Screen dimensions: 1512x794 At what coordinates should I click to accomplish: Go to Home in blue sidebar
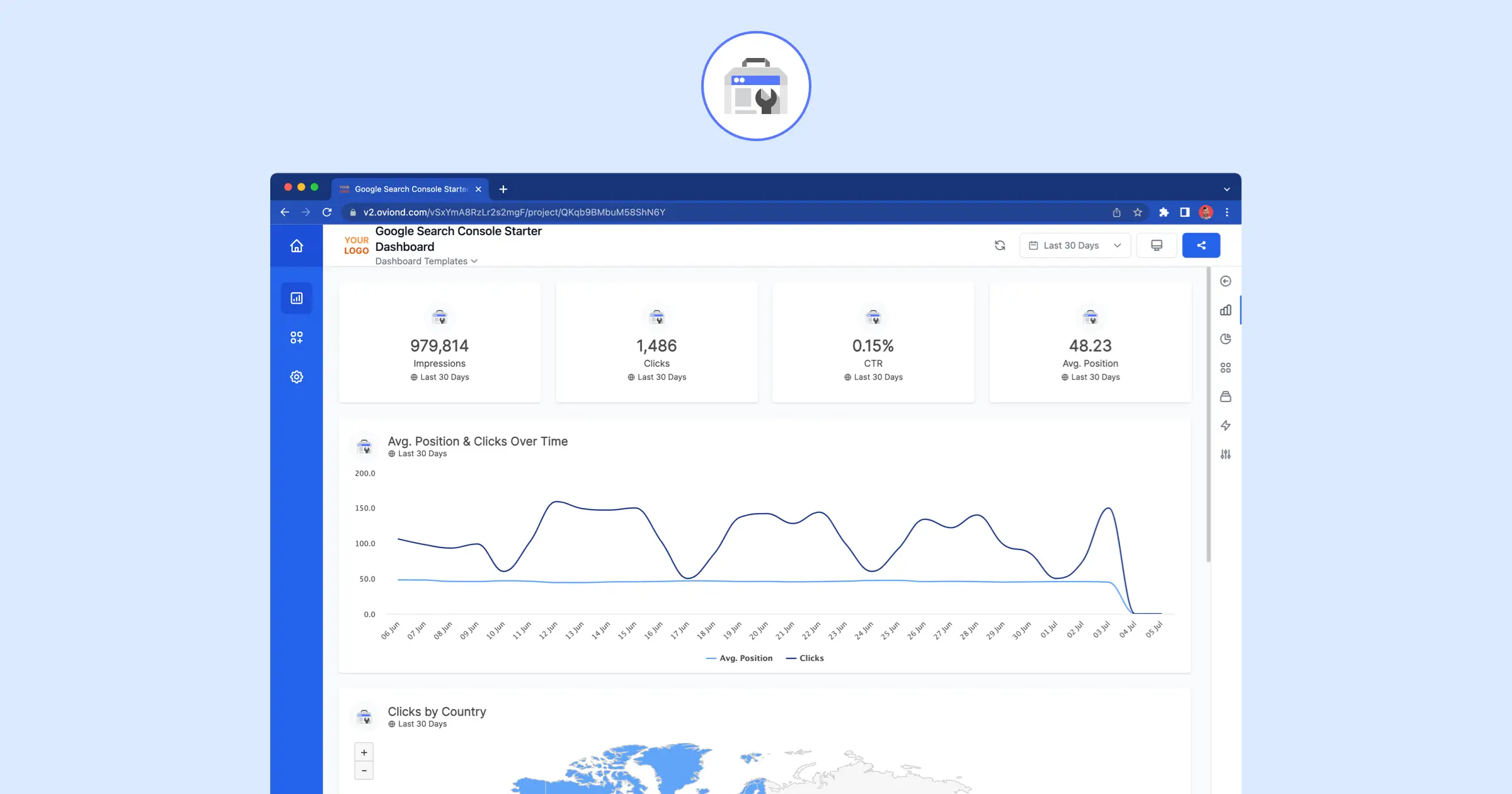click(x=296, y=246)
